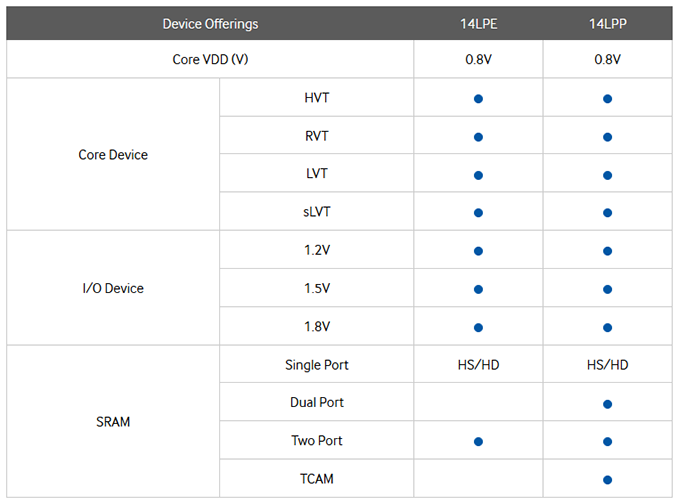Screen dimensions: 678x504
Task: Click the SRAM category cell
Action: 113,422
